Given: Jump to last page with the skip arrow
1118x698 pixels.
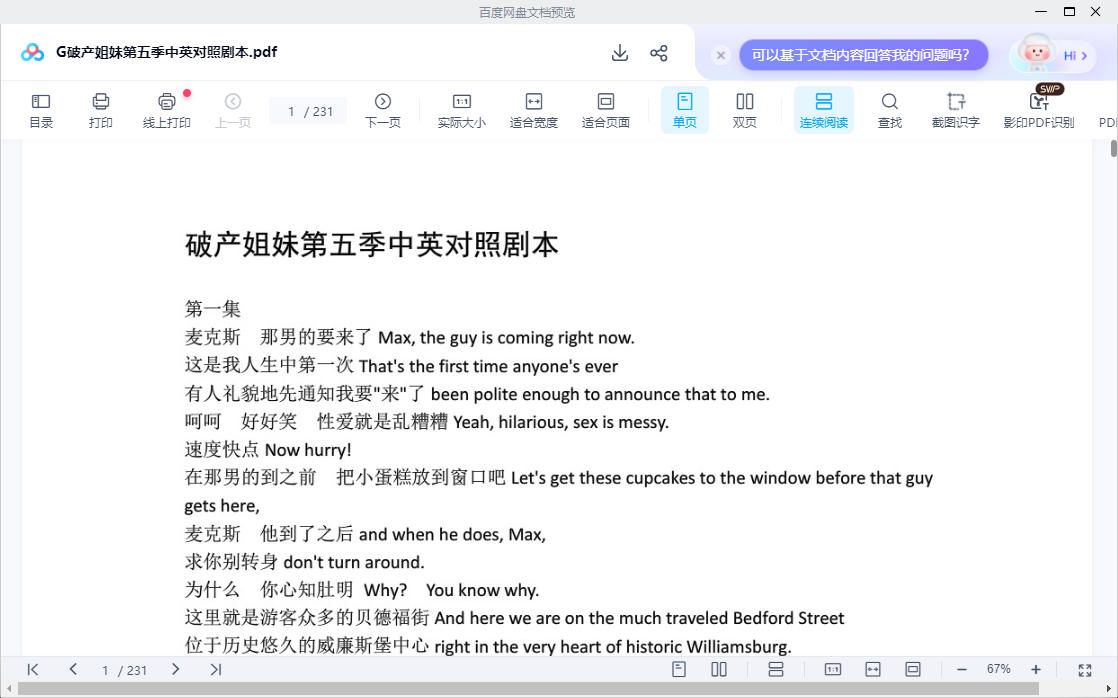Looking at the screenshot, I should [x=215, y=669].
